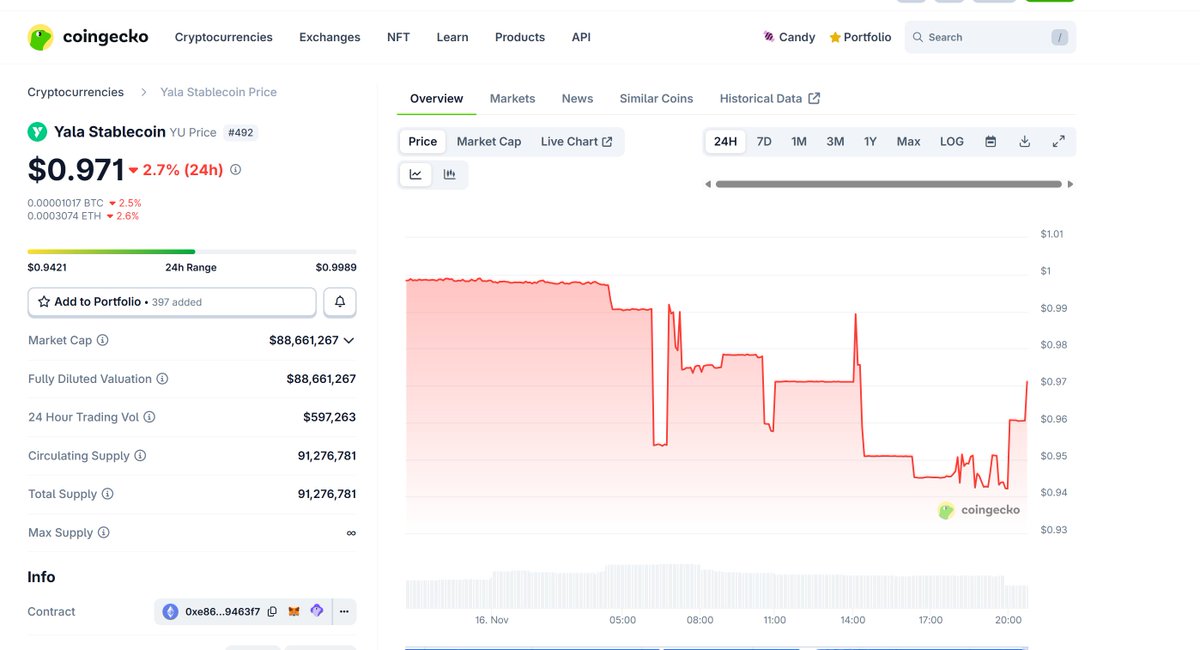Open Live Chart external link

click(x=577, y=142)
